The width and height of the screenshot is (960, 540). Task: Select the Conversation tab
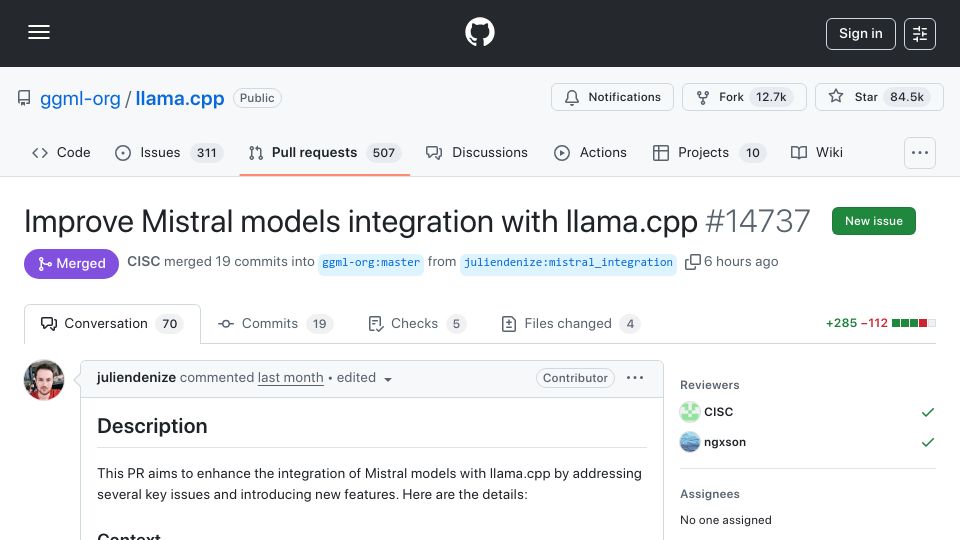[x=112, y=324]
